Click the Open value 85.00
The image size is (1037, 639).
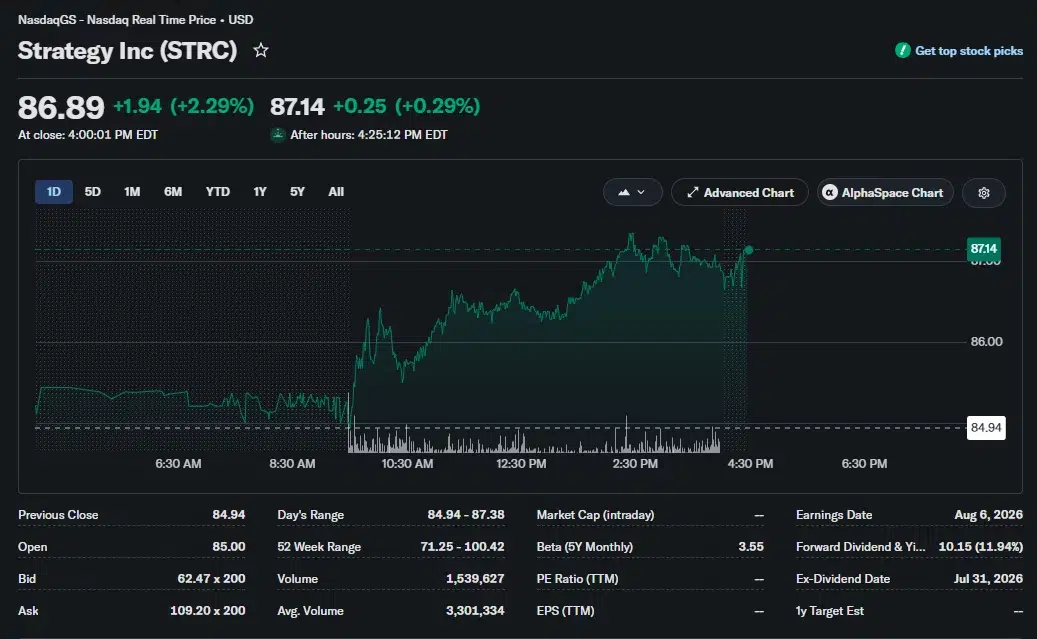[x=229, y=546]
